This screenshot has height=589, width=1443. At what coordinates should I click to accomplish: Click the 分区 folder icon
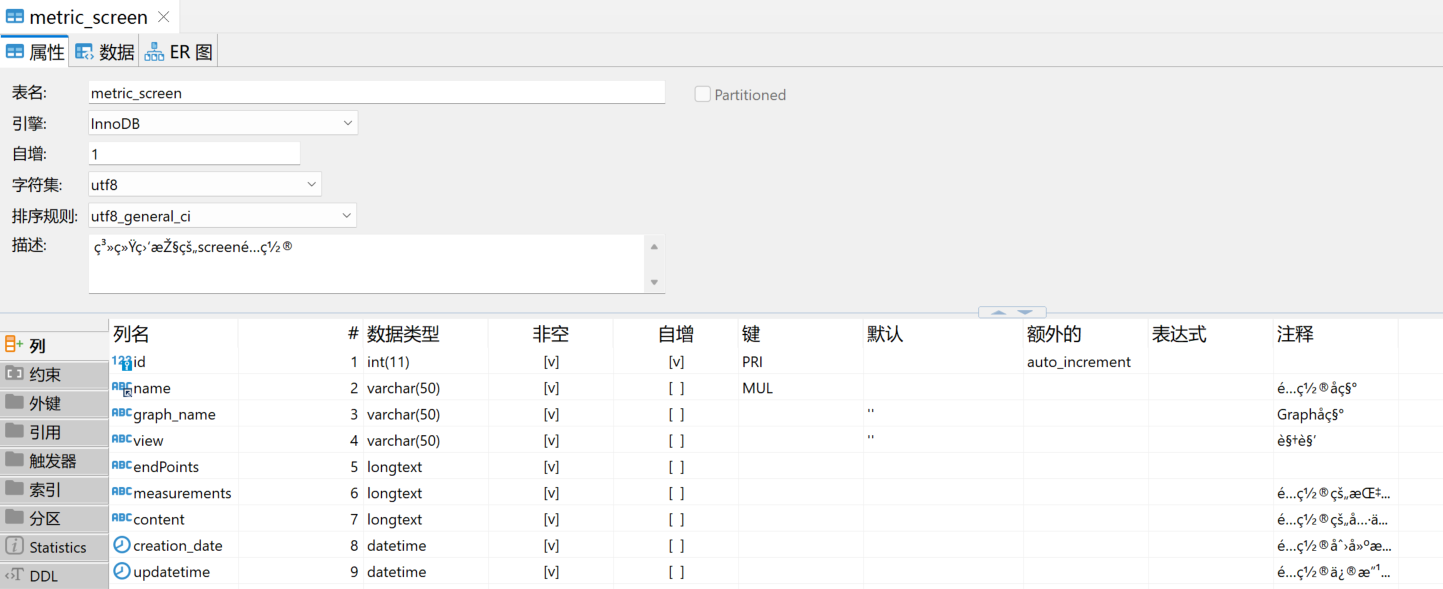[x=14, y=517]
